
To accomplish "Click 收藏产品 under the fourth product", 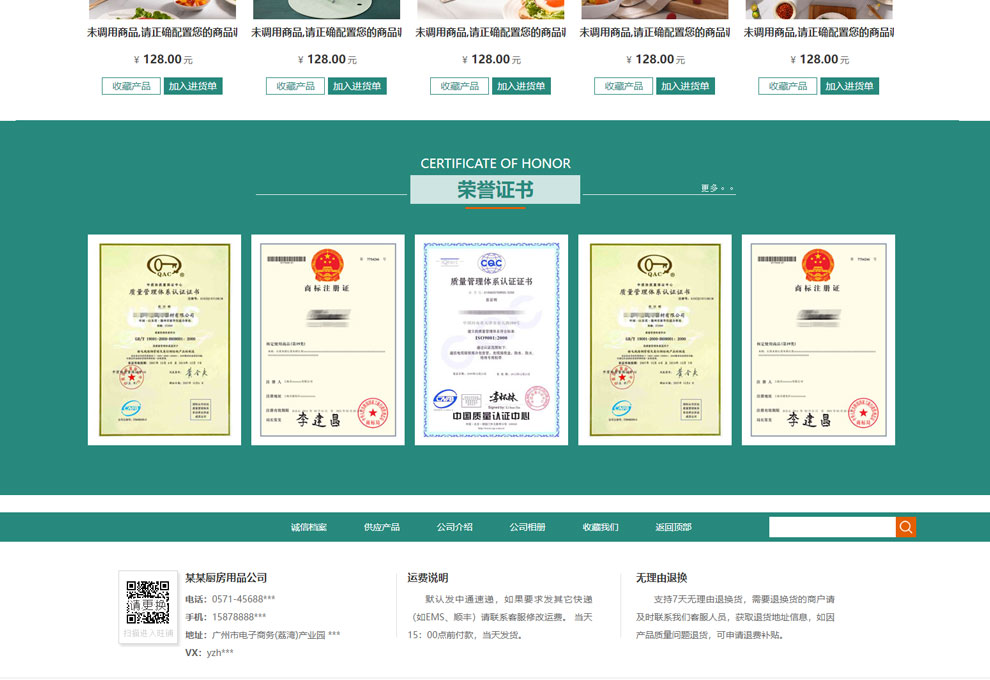I will coord(624,86).
